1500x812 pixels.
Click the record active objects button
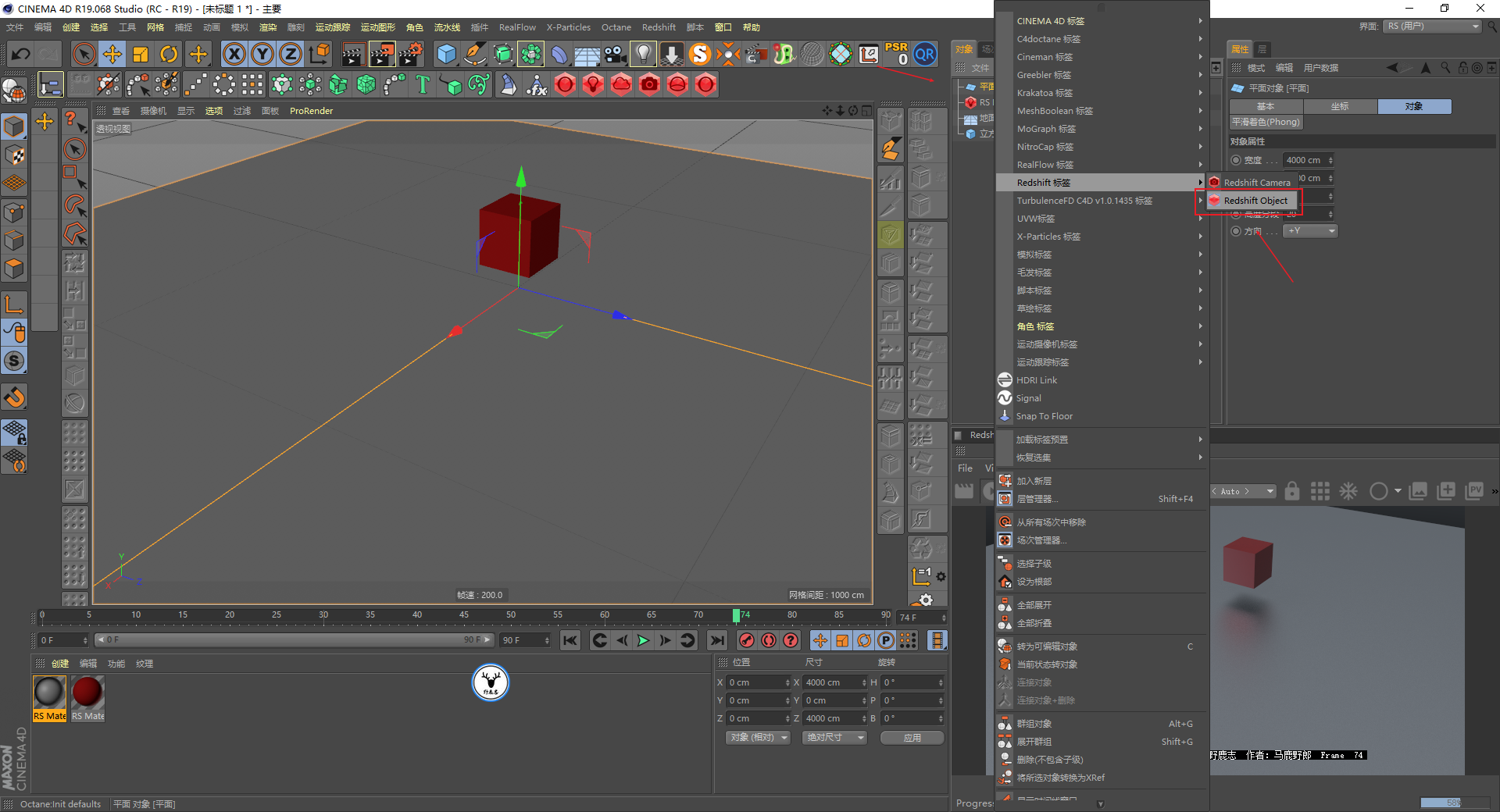tap(747, 640)
